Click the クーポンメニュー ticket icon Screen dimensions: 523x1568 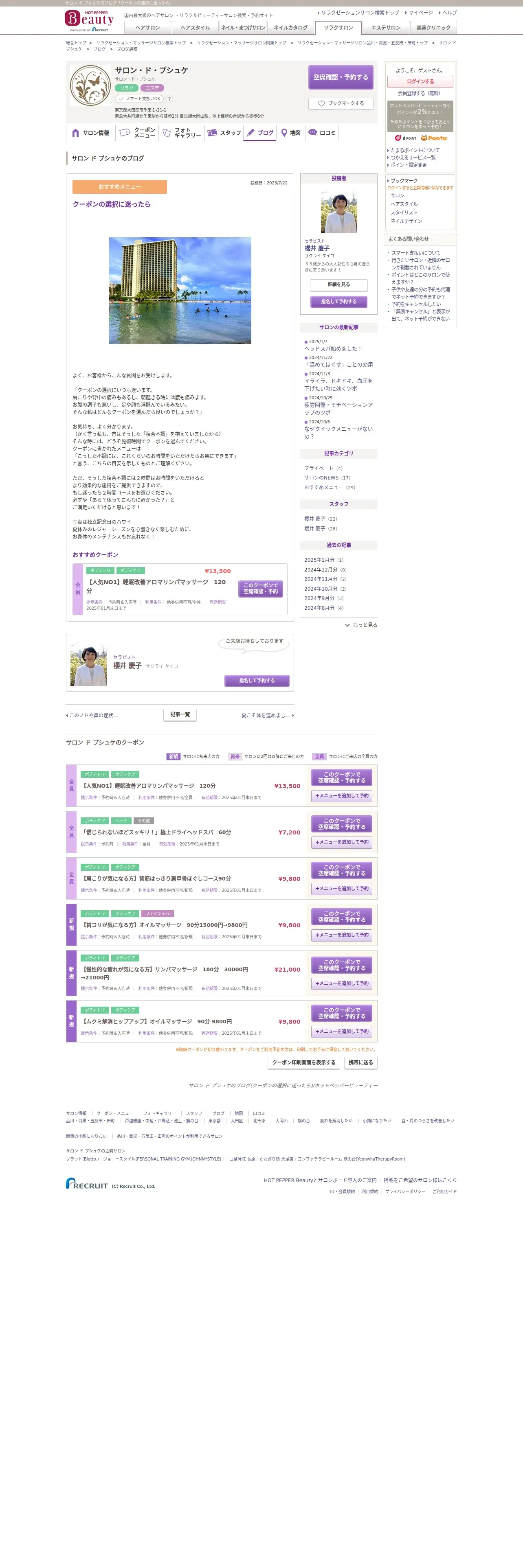click(125, 132)
